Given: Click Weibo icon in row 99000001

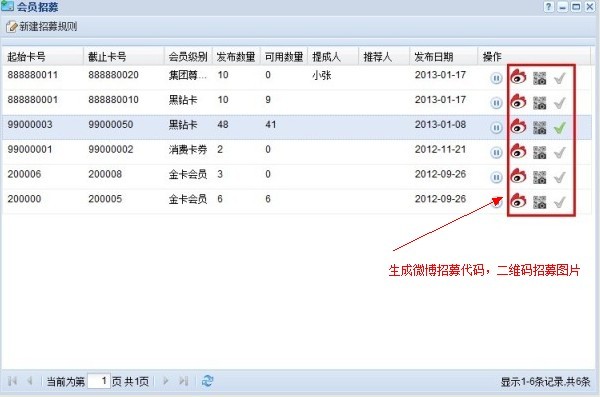Looking at the screenshot, I should click(x=518, y=152).
